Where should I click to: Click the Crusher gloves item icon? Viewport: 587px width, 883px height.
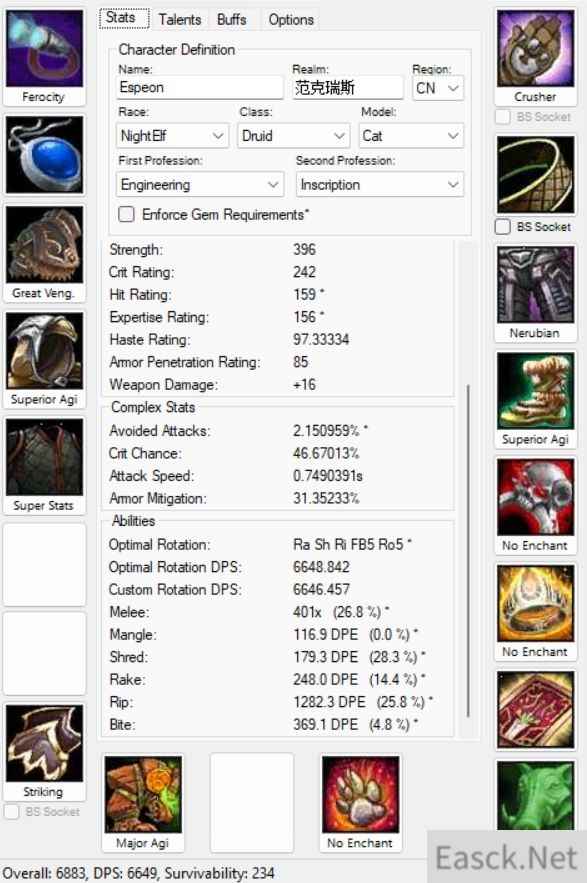[x=536, y=48]
